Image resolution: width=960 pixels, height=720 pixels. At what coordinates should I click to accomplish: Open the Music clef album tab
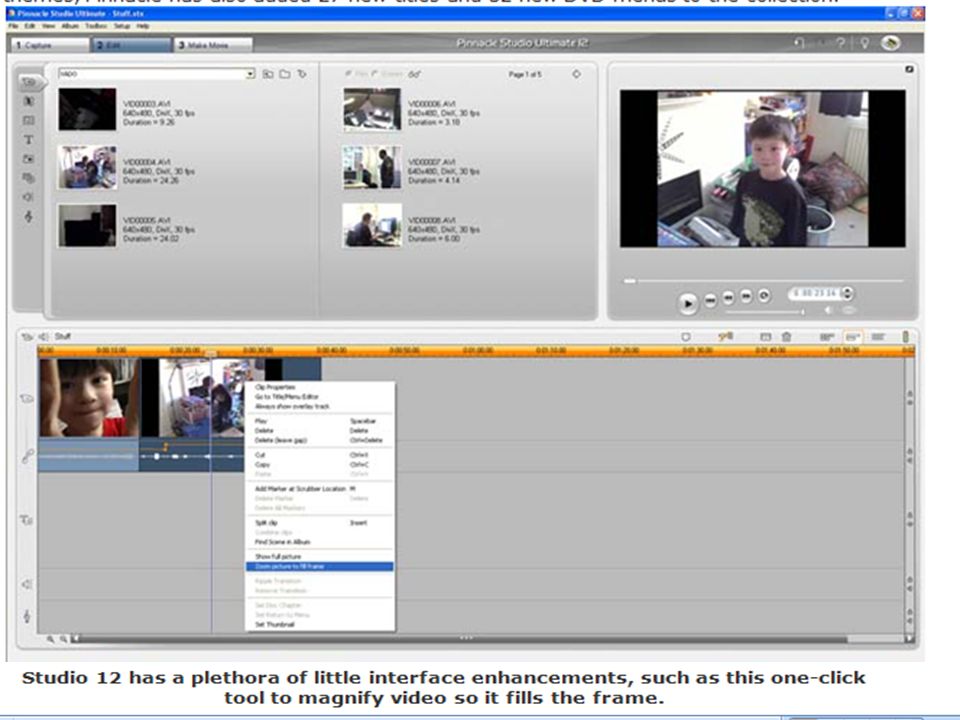[28, 216]
